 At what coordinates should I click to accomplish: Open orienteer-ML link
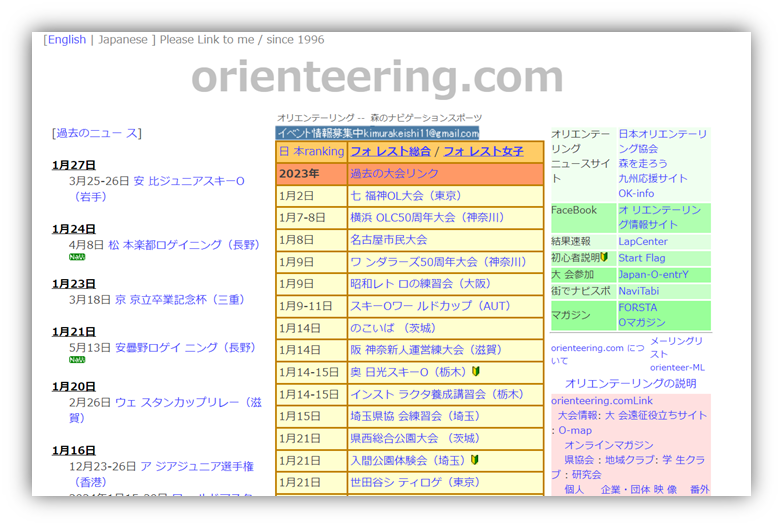point(677,368)
